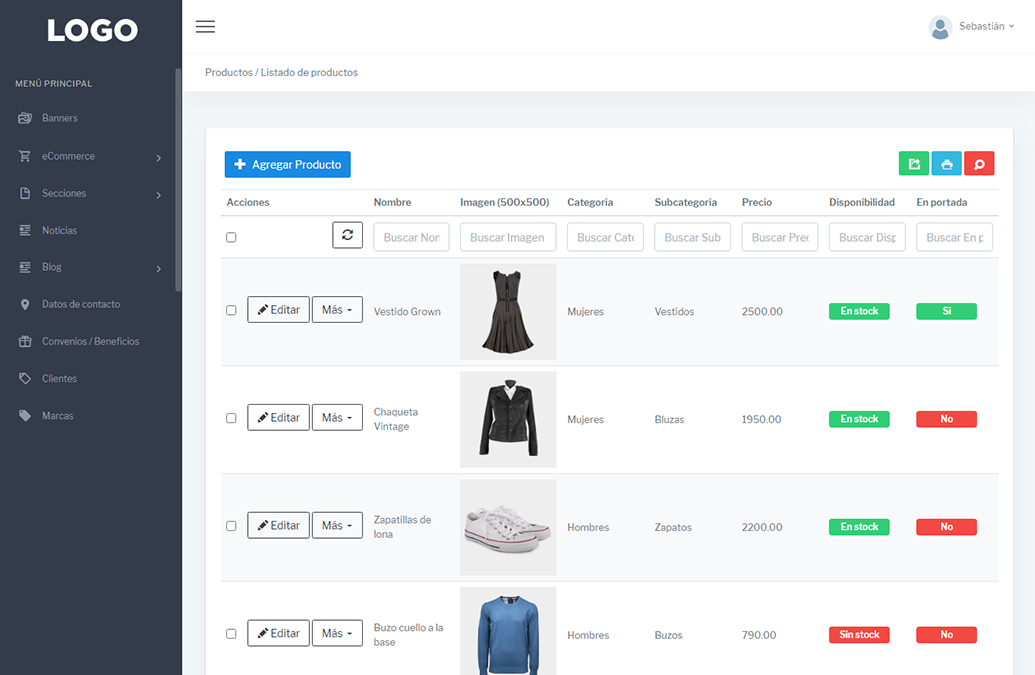Viewport: 1035px width, 675px height.
Task: Click the red search icon button
Action: (x=979, y=164)
